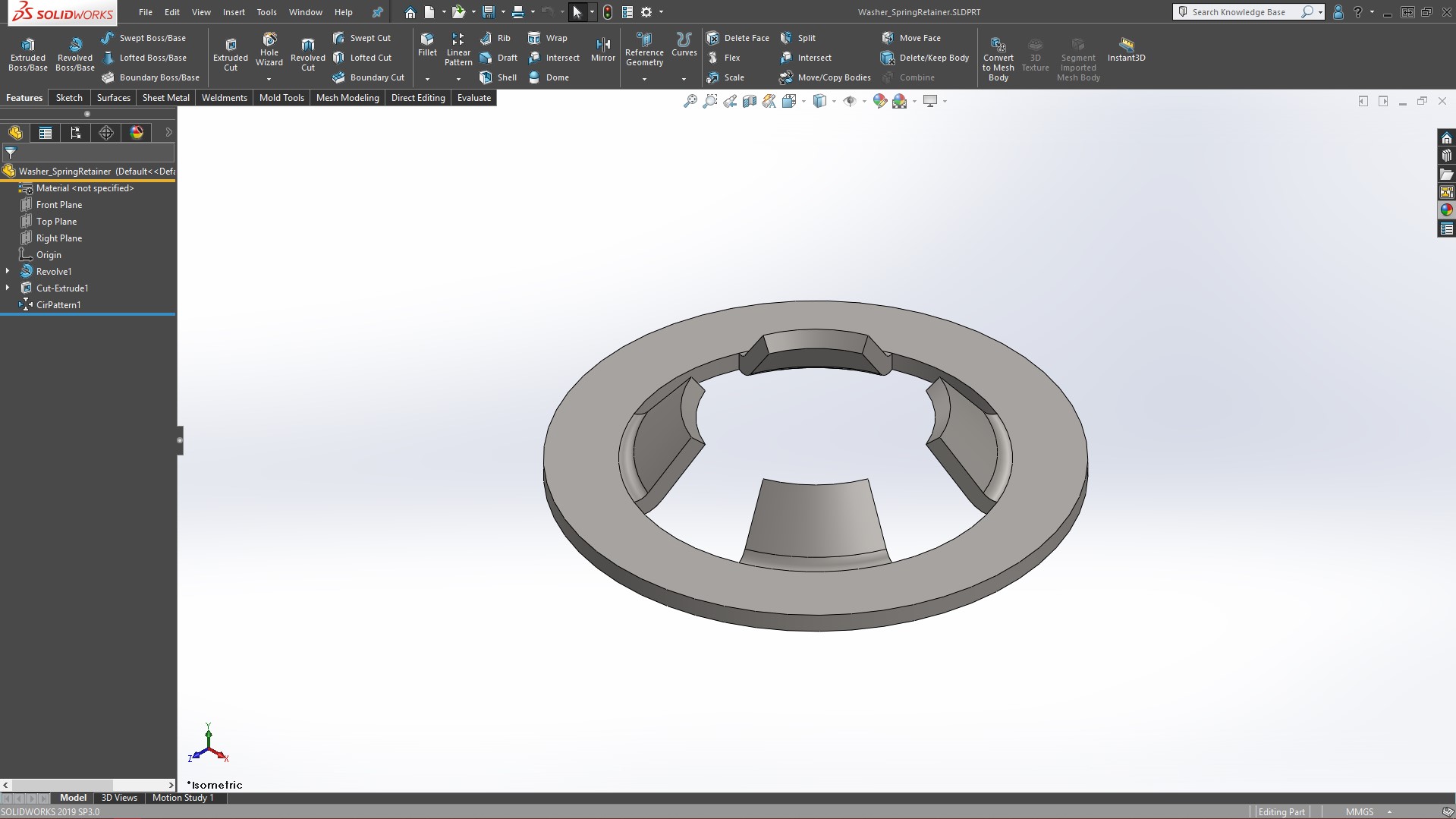
Task: Expand the Revolve1 feature node
Action: click(x=8, y=271)
